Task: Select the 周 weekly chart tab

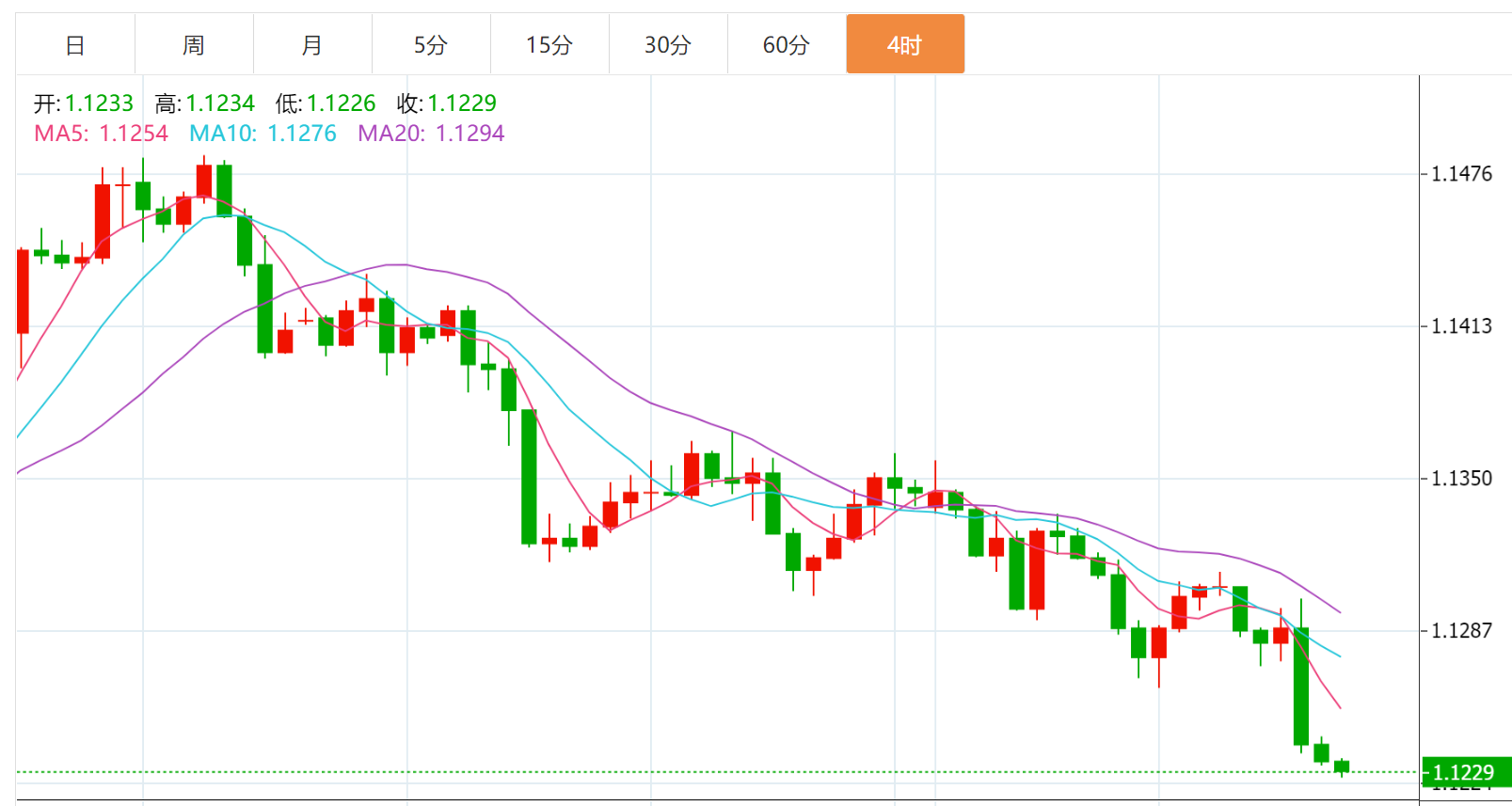Action: click(194, 44)
